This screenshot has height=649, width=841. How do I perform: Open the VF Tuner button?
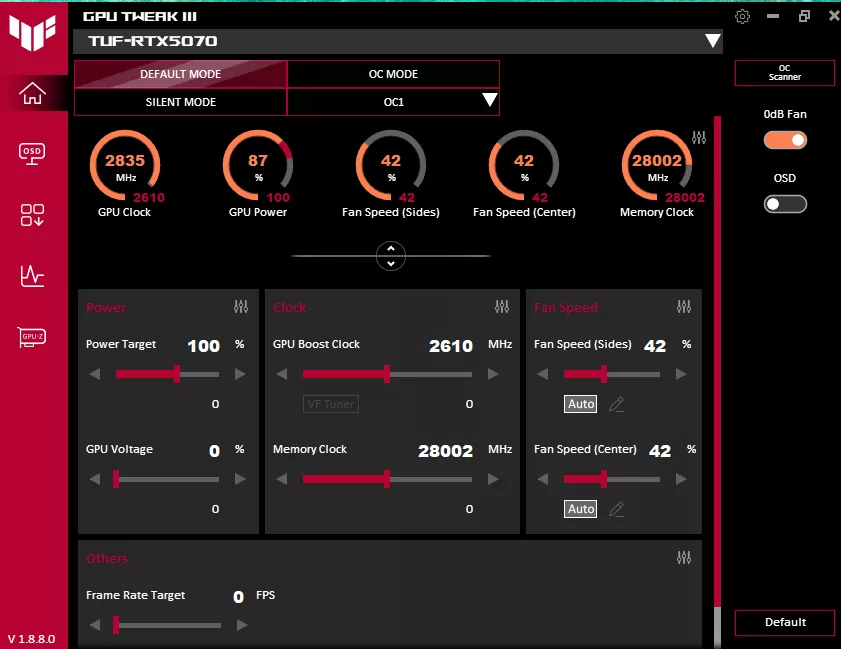point(331,404)
